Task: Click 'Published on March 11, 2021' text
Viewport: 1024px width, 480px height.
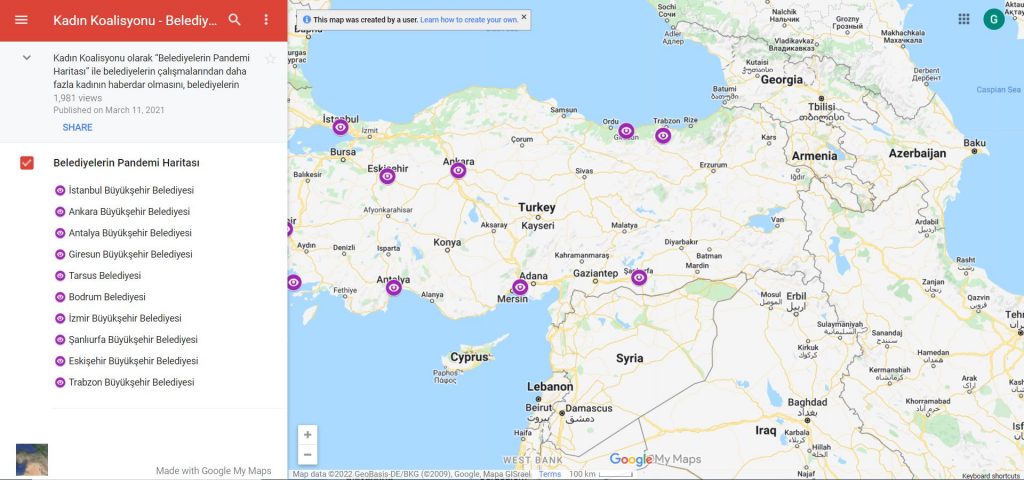Action: point(109,110)
